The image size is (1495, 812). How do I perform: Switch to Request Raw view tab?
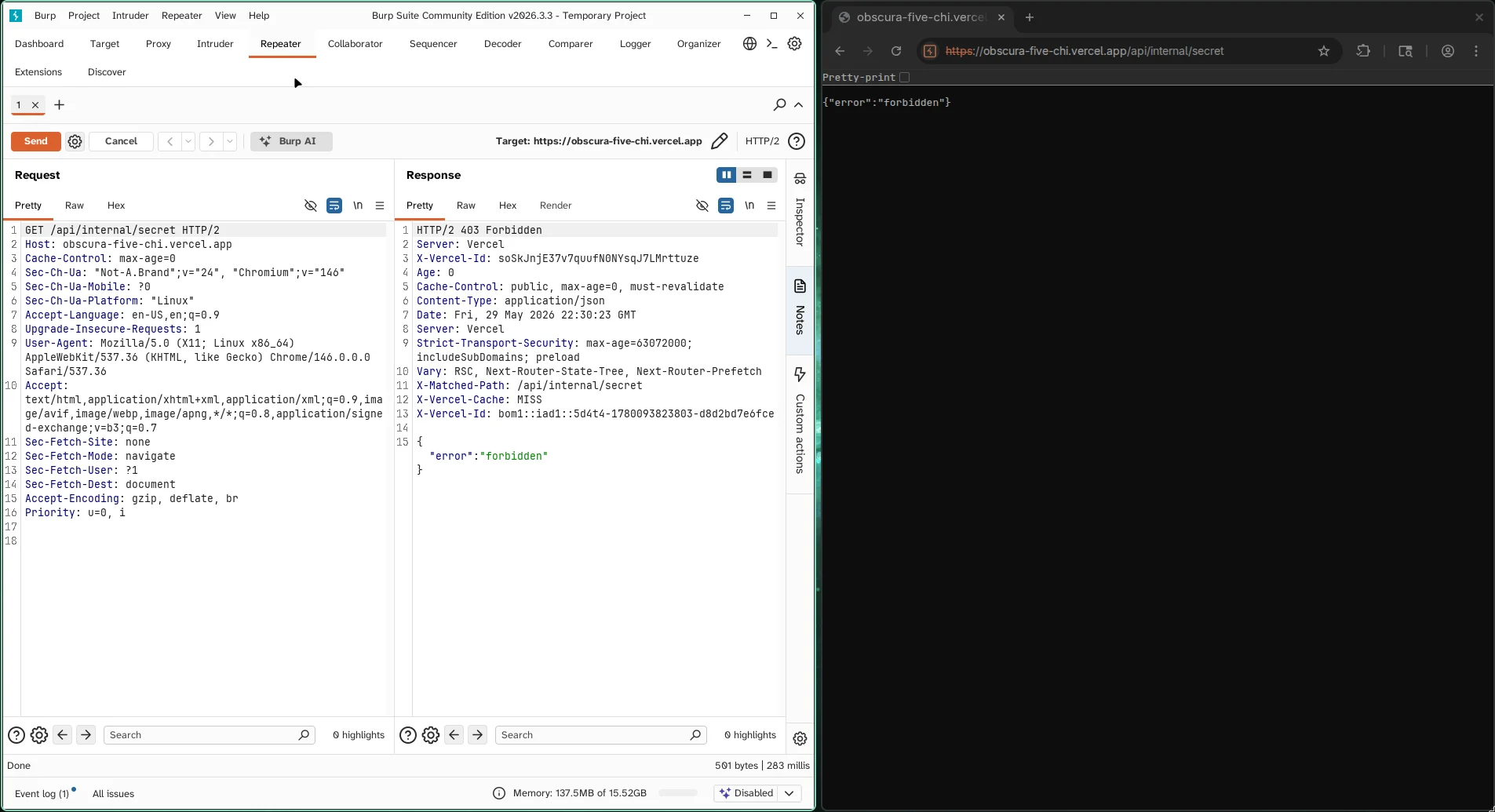[75, 206]
